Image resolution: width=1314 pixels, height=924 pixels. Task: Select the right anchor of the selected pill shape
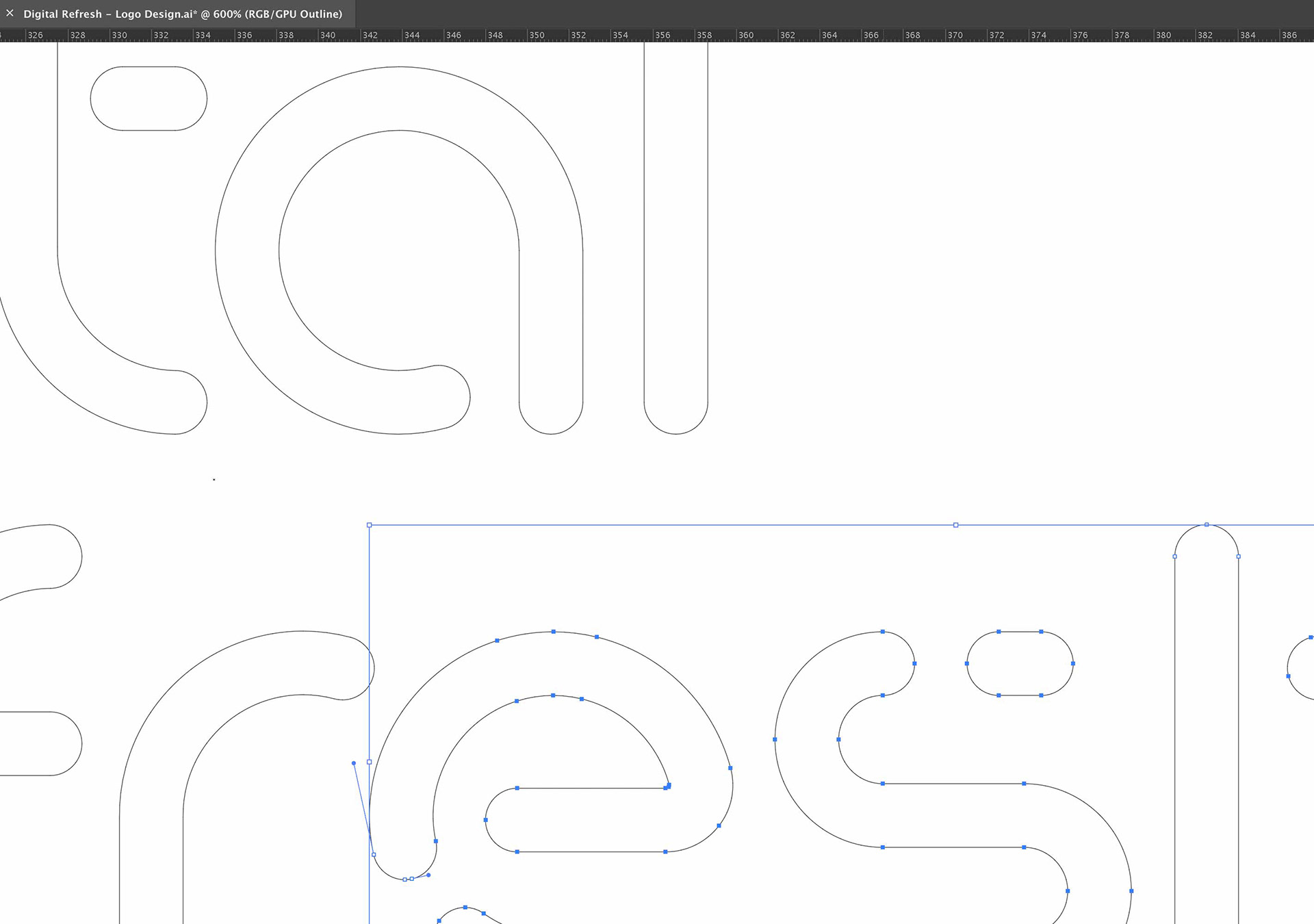click(x=1073, y=663)
